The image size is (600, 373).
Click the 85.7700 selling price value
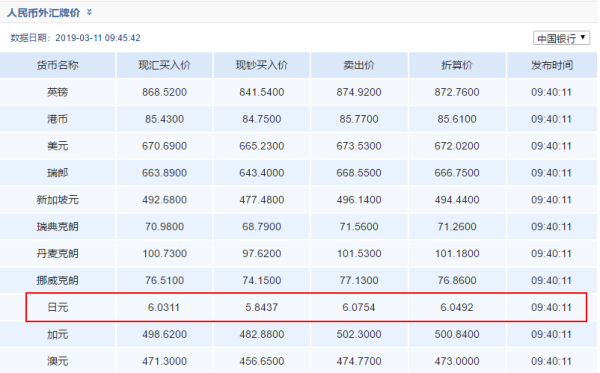tap(359, 119)
